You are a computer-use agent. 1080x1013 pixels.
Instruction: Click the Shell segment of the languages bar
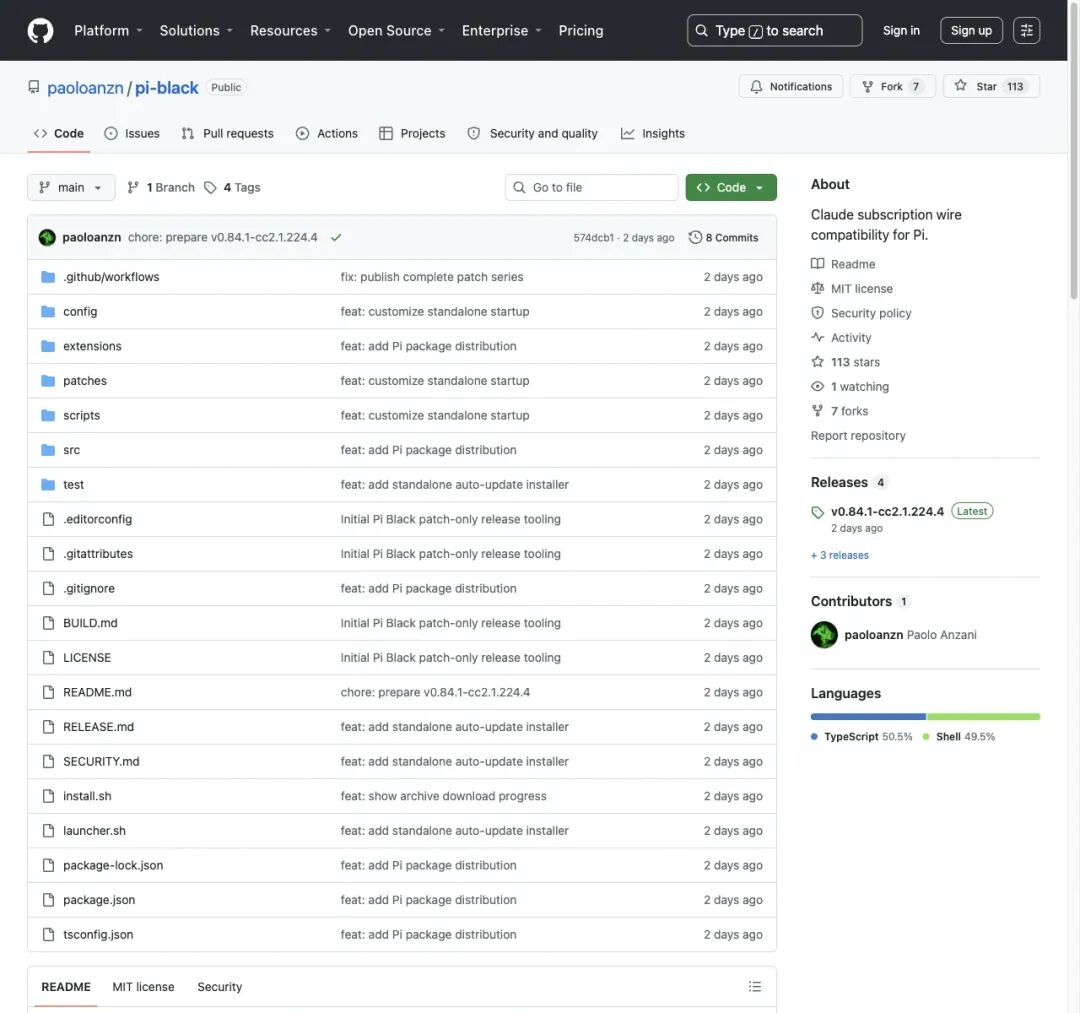point(983,717)
